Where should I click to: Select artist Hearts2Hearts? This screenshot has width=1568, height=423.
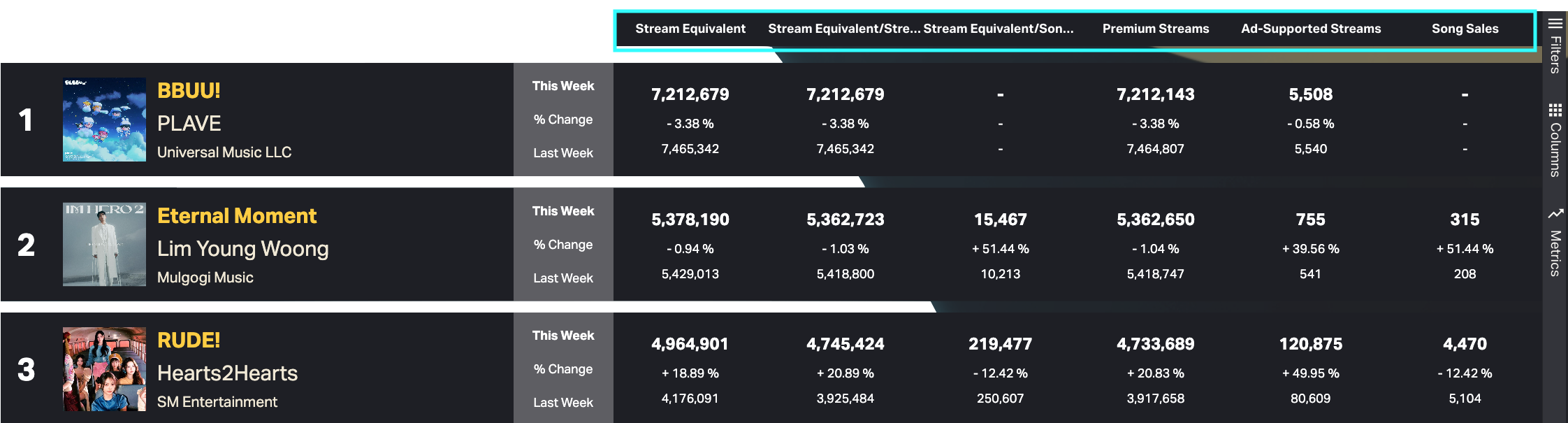tap(227, 373)
